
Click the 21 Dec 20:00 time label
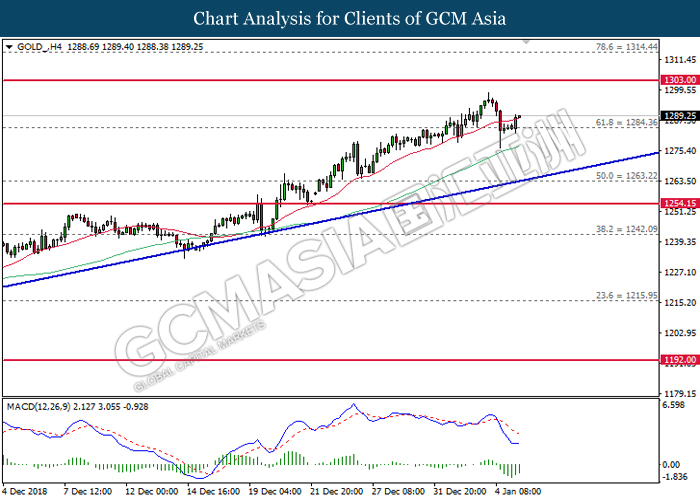click(336, 492)
